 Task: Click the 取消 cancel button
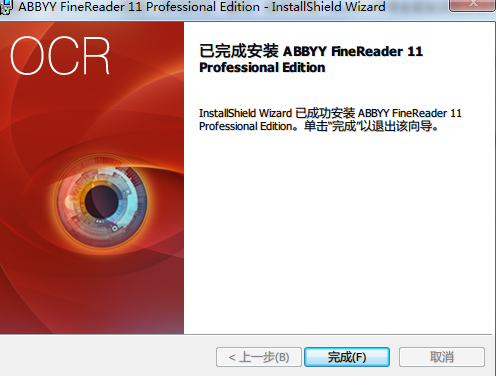pos(442,357)
